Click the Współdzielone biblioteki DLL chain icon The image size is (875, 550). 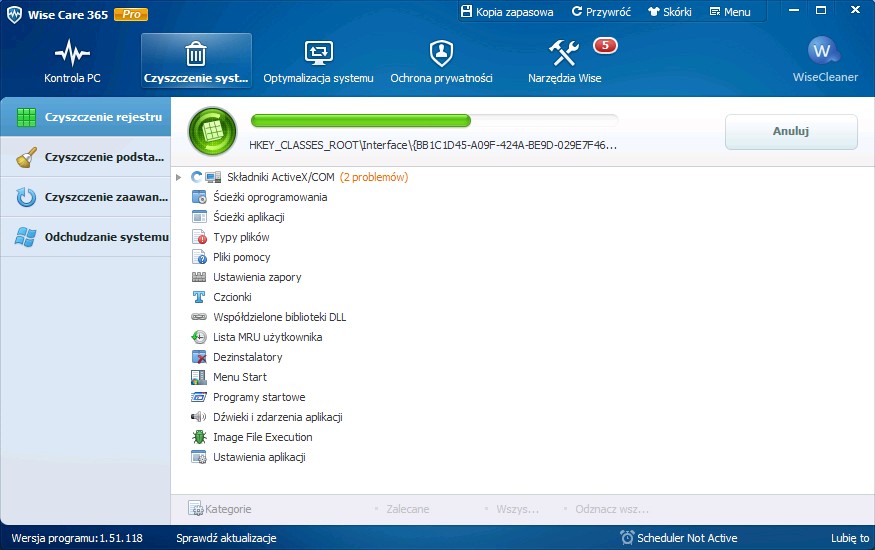click(x=199, y=317)
